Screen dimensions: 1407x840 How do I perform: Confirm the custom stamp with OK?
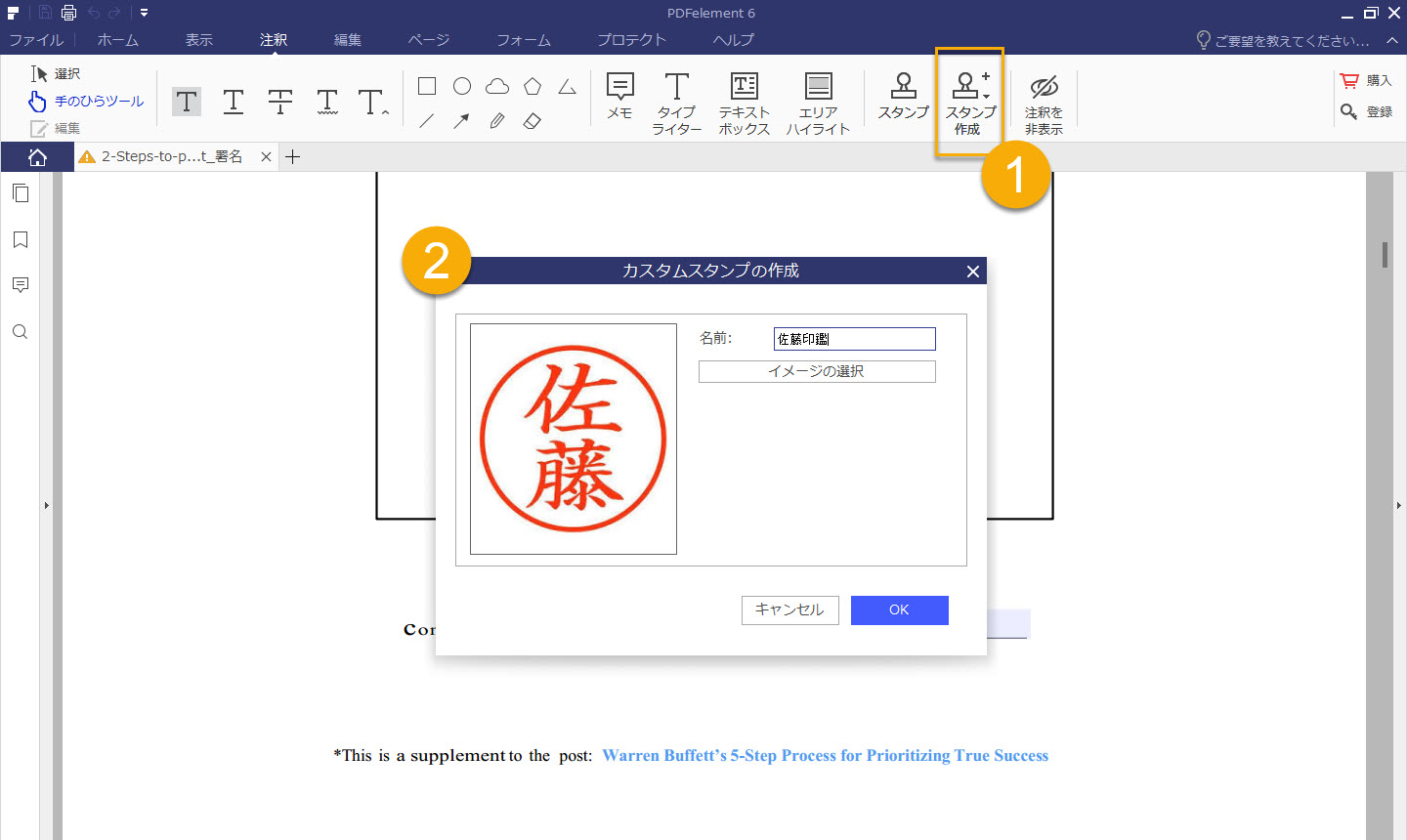click(x=899, y=609)
